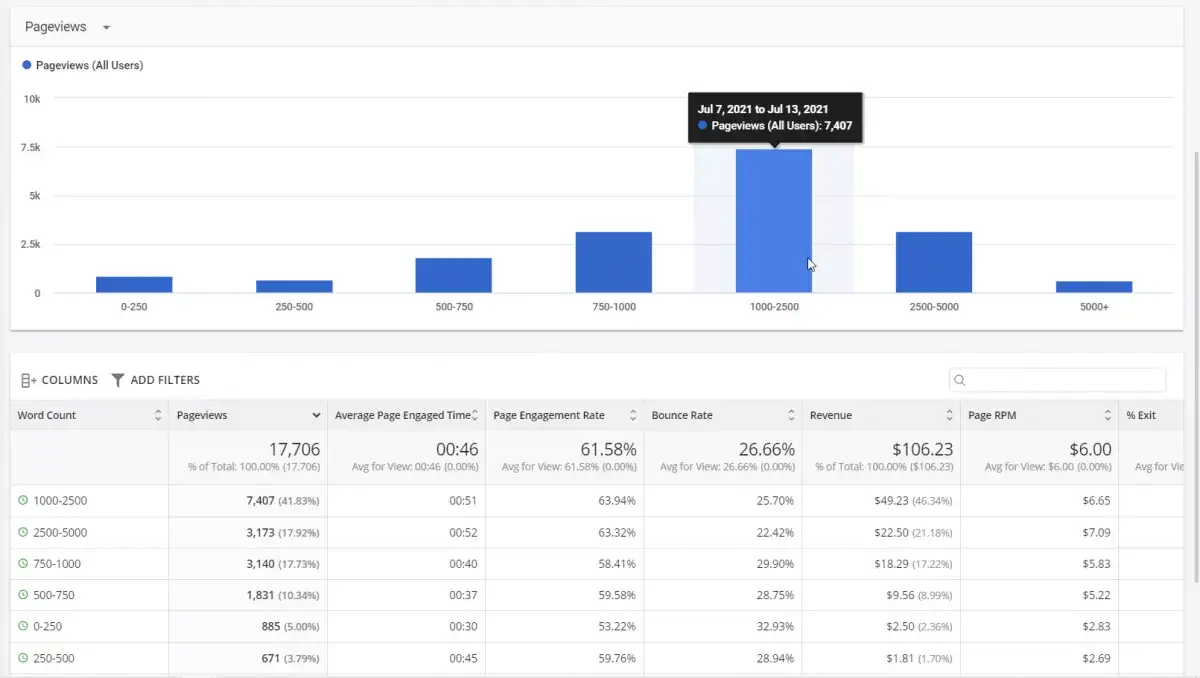Click the filter funnel icon

click(x=118, y=380)
